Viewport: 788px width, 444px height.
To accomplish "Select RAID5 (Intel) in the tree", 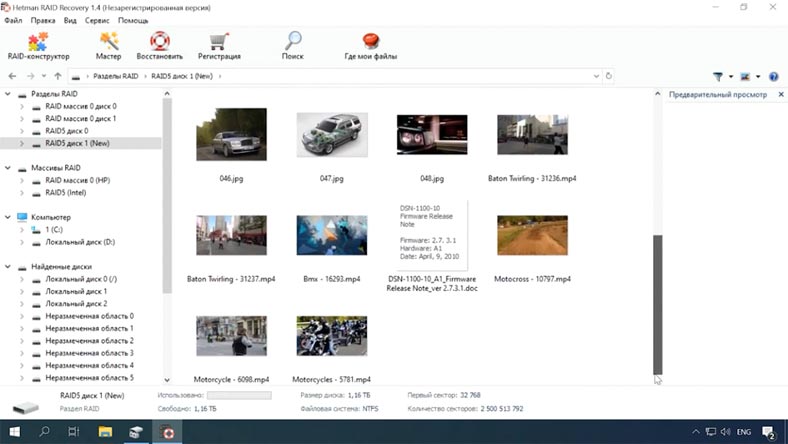I will (x=66, y=192).
